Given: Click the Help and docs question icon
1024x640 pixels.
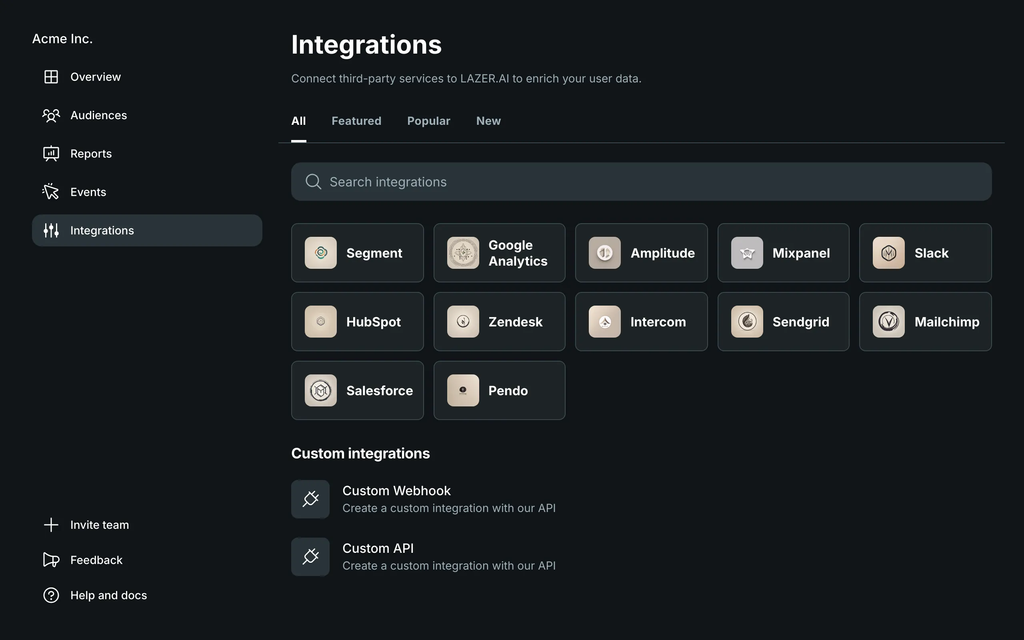Looking at the screenshot, I should [51, 595].
